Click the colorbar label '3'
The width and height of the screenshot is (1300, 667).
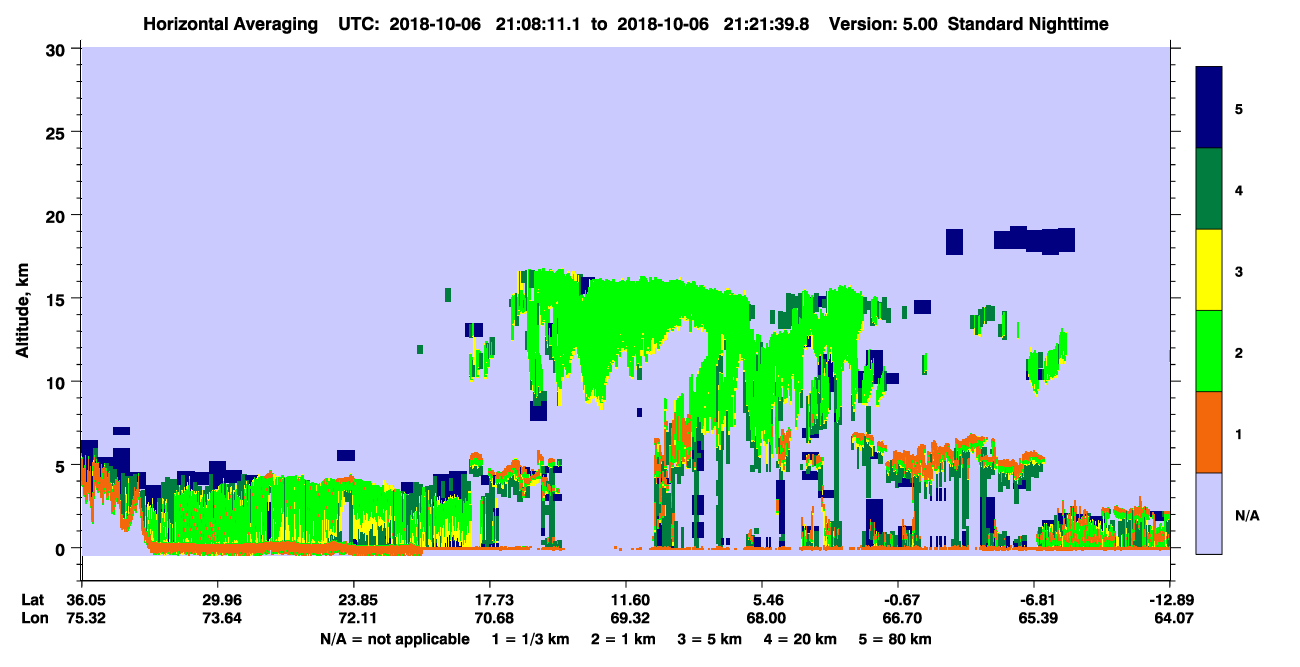pyautogui.click(x=1239, y=271)
